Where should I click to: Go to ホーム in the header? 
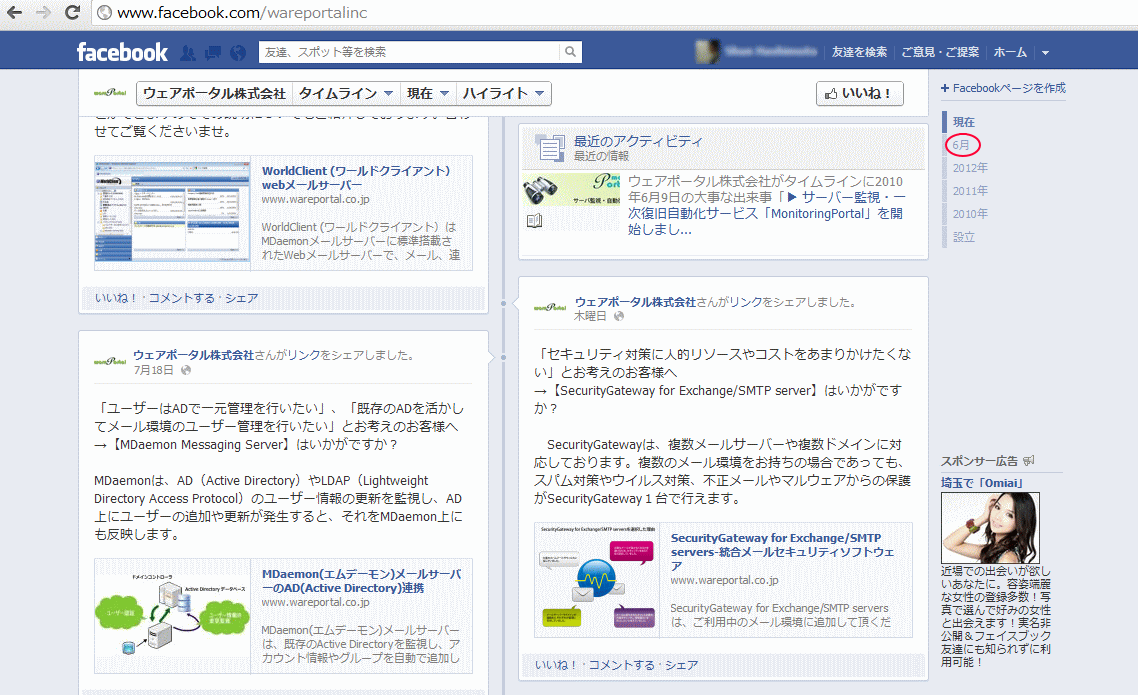point(1010,52)
